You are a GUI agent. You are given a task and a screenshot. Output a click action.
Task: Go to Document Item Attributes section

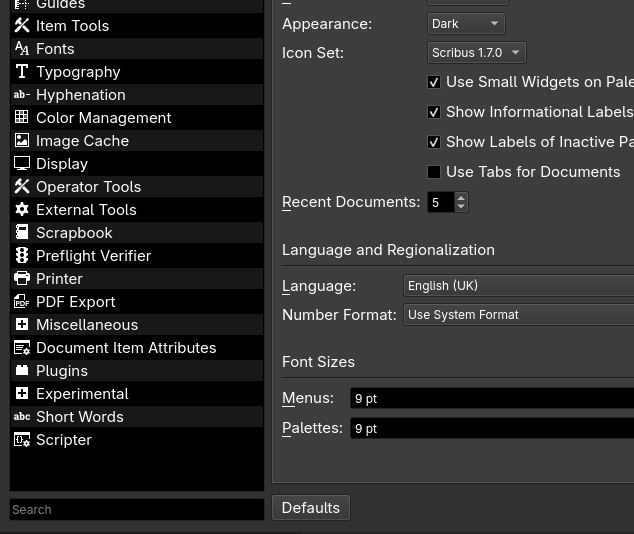click(126, 347)
